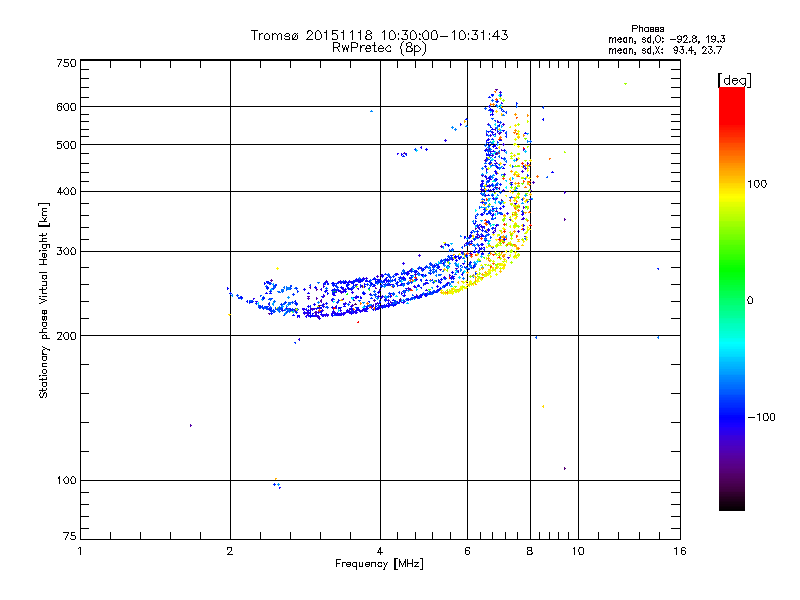Click the plot title 'Tromsø 20151118 10:30:00-10:31:43'
The height and width of the screenshot is (600, 800).
pyautogui.click(x=379, y=35)
